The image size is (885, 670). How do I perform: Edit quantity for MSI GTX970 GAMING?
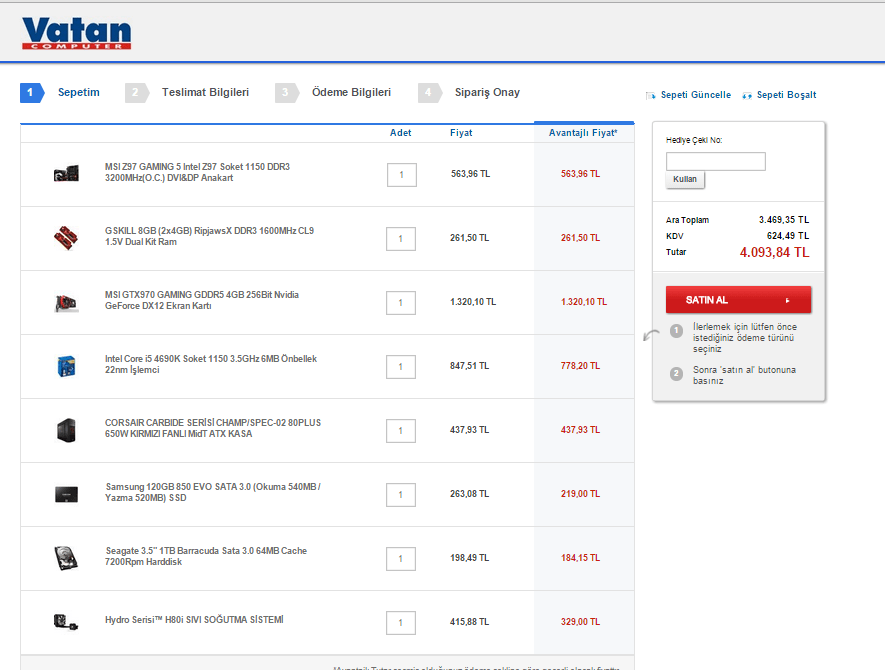click(x=401, y=303)
